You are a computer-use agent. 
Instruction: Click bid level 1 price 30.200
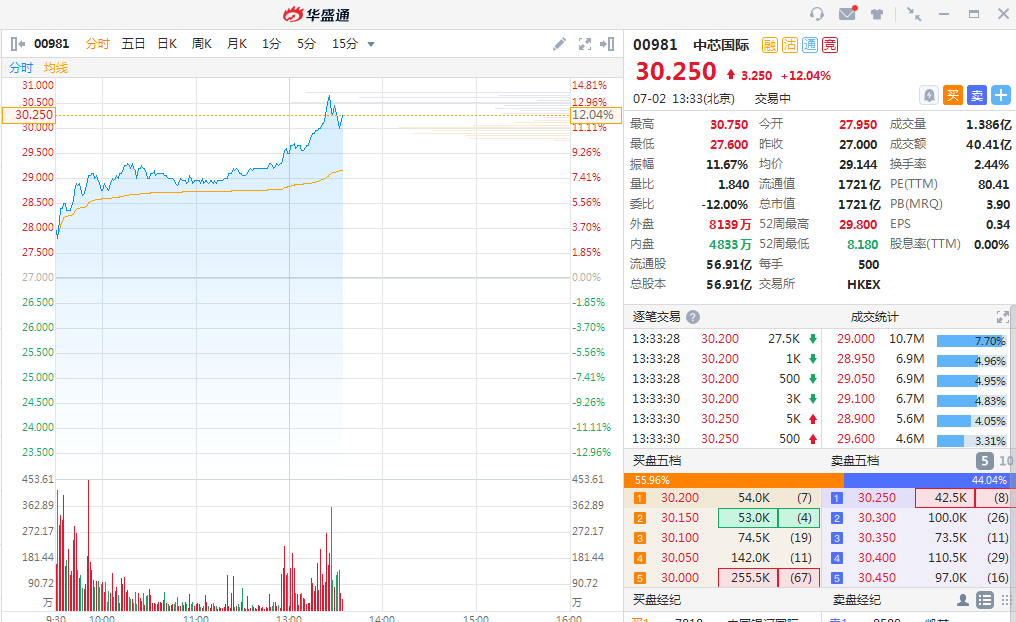(680, 498)
